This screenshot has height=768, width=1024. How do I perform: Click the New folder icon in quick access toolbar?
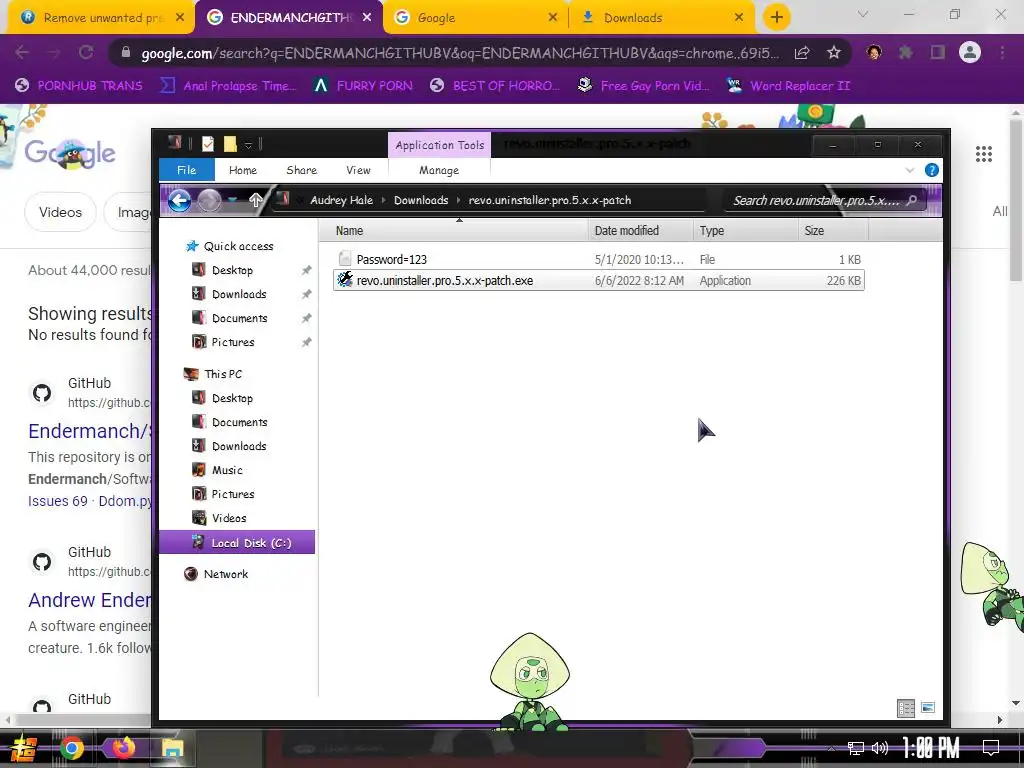tap(230, 144)
